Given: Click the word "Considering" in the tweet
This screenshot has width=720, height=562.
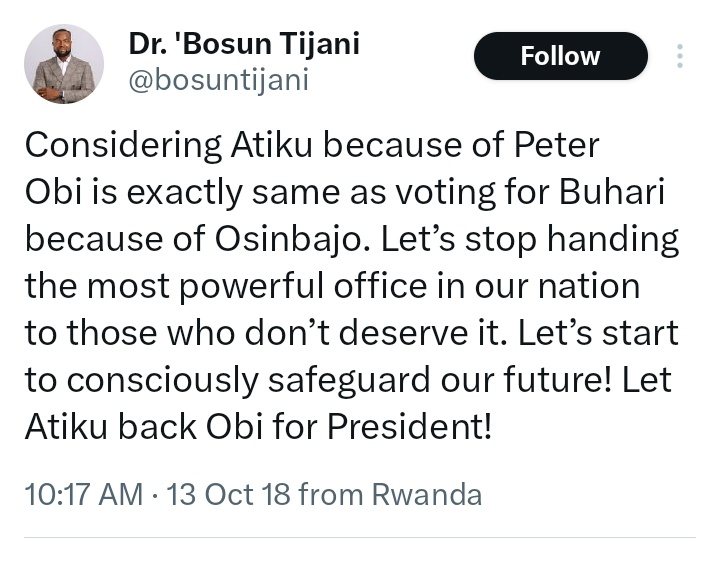Looking at the screenshot, I should (123, 146).
